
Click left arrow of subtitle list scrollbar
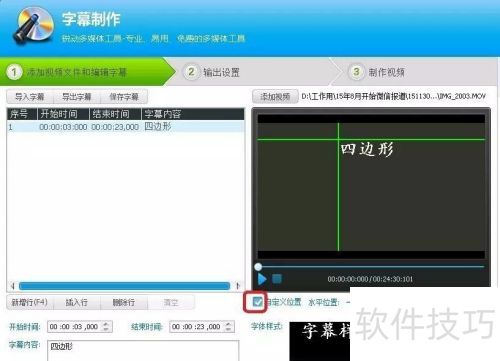[x=13, y=286]
